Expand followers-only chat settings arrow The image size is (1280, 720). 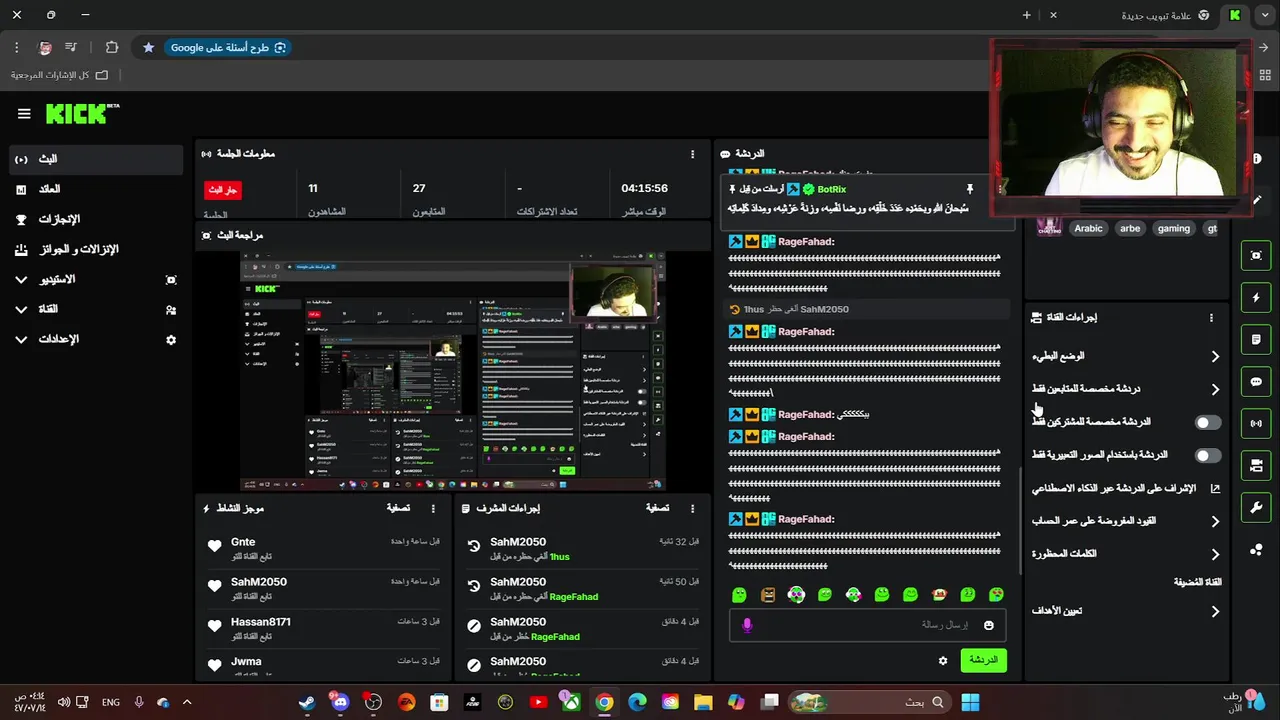click(1215, 389)
